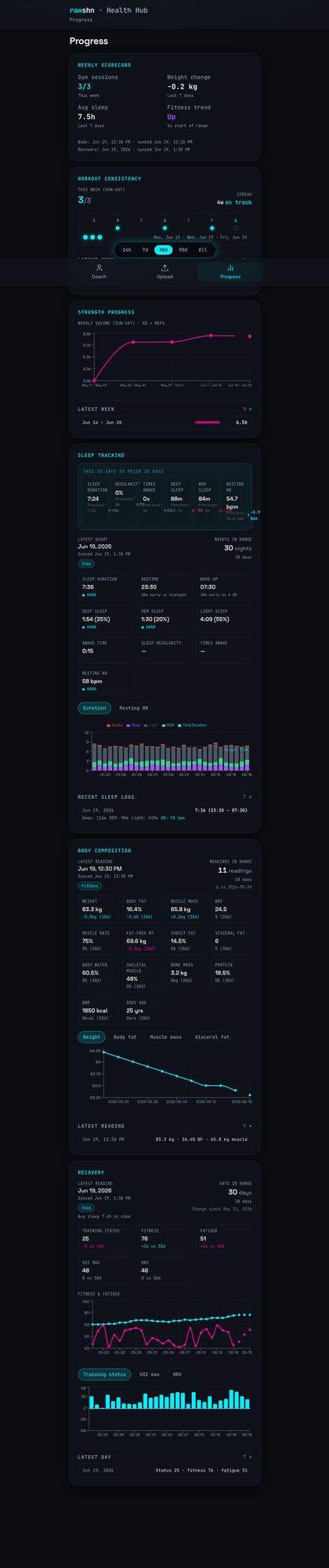Click the FitDays source badge

point(90,886)
